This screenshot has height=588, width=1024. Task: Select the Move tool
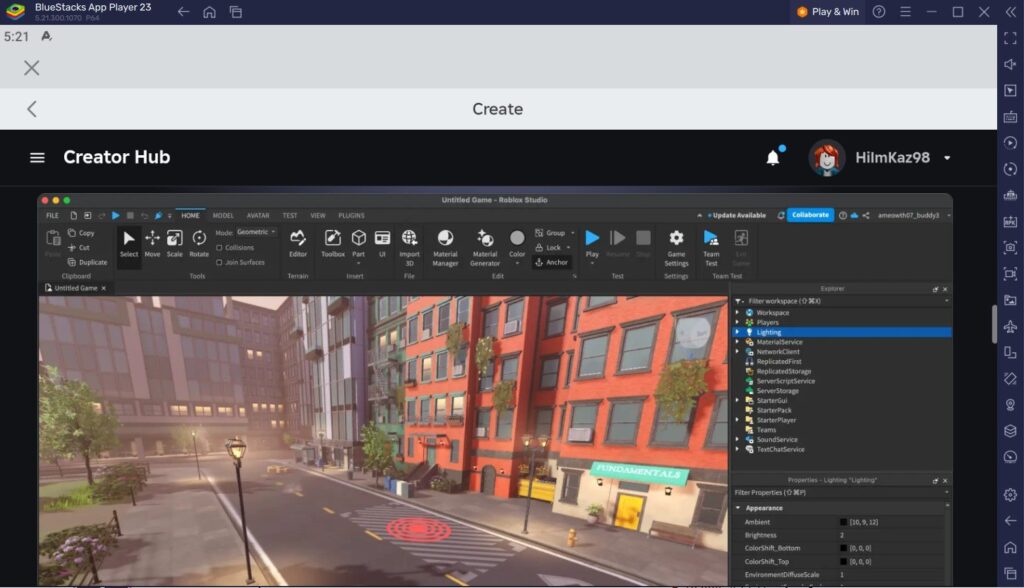(152, 244)
